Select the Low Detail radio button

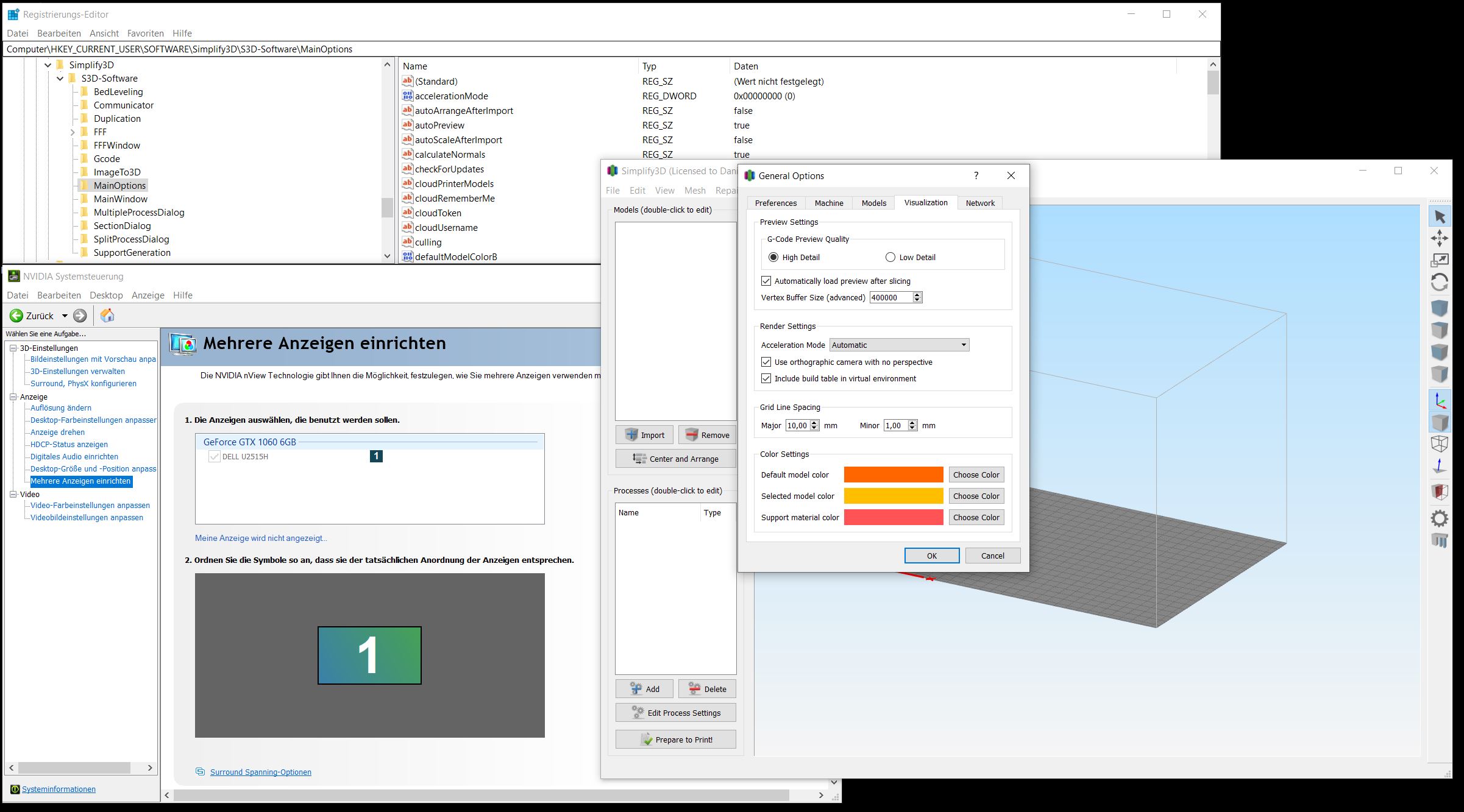pos(890,257)
